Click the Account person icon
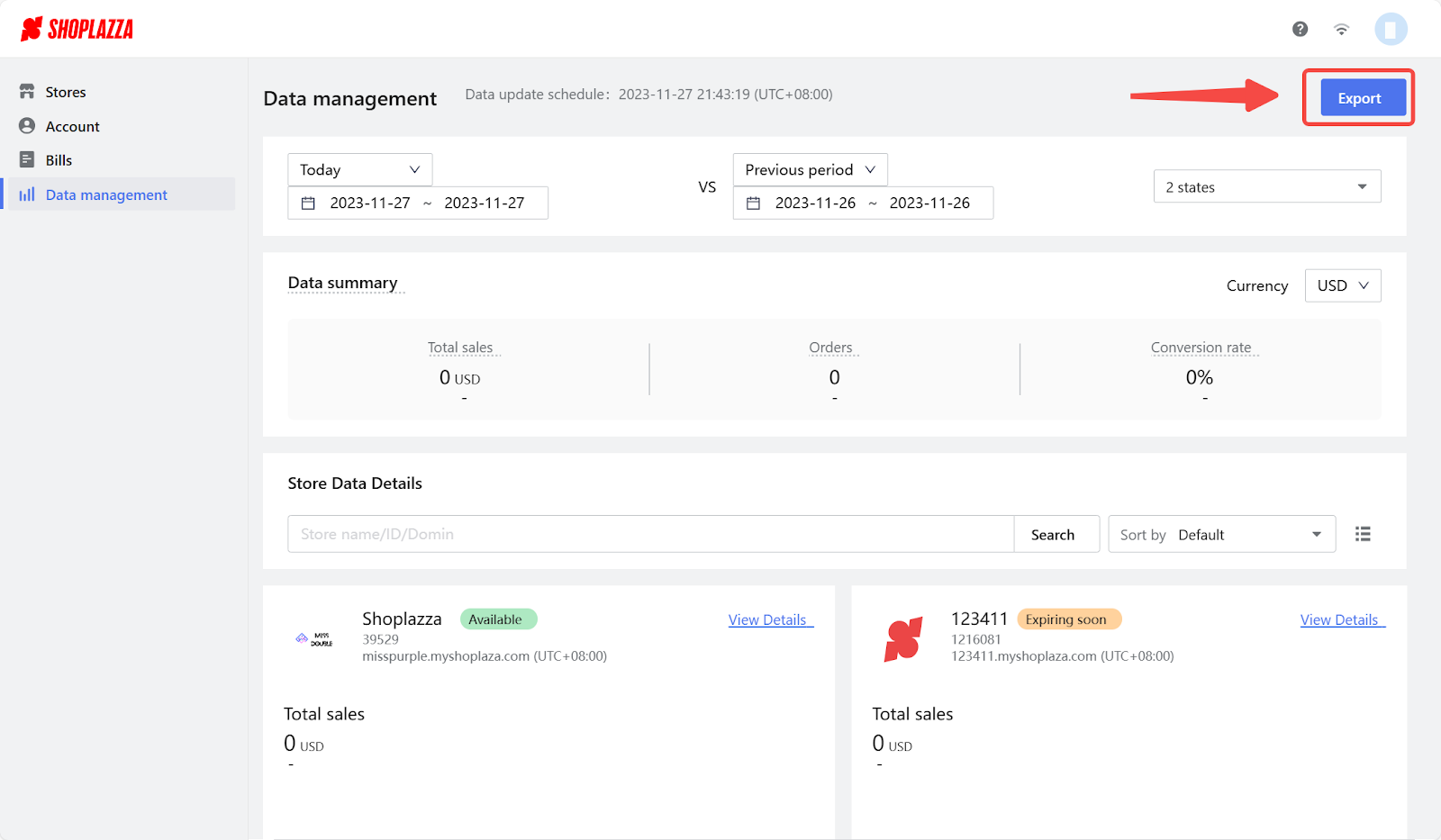 tap(27, 126)
